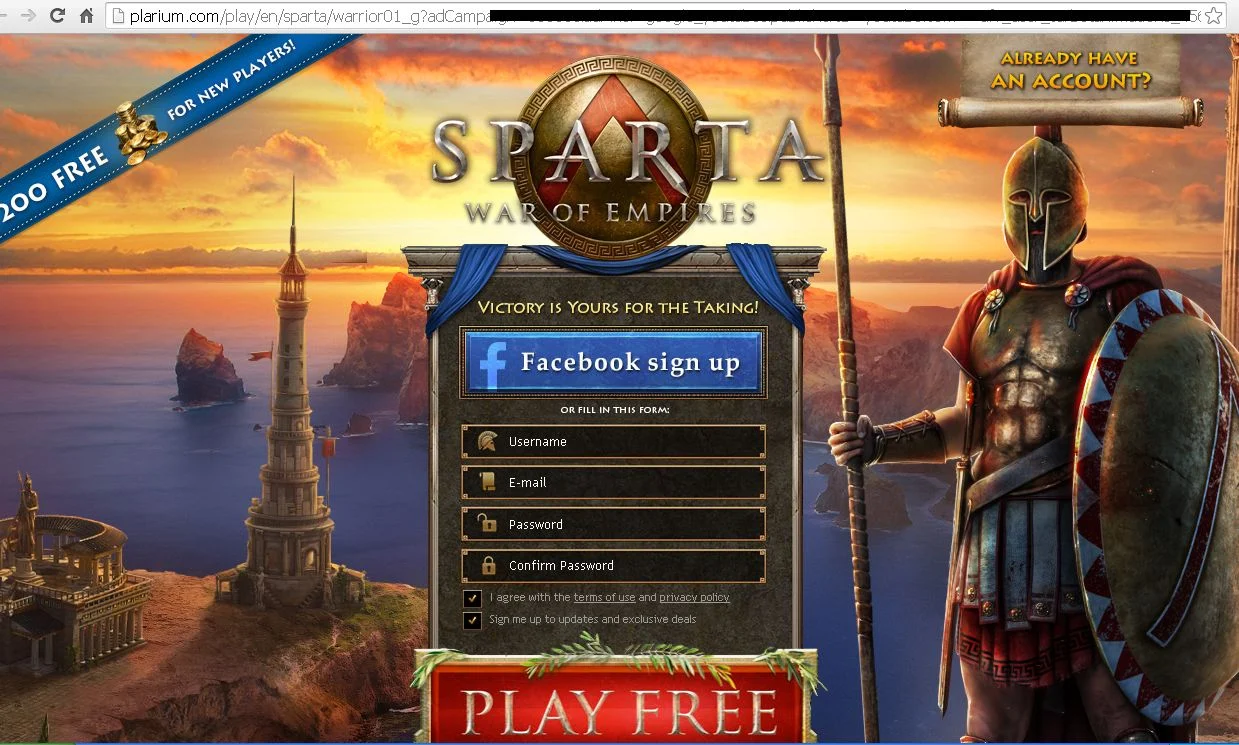The width and height of the screenshot is (1239, 745).
Task: Click the closed padlock icon beside Confirm Password
Action: pos(488,565)
